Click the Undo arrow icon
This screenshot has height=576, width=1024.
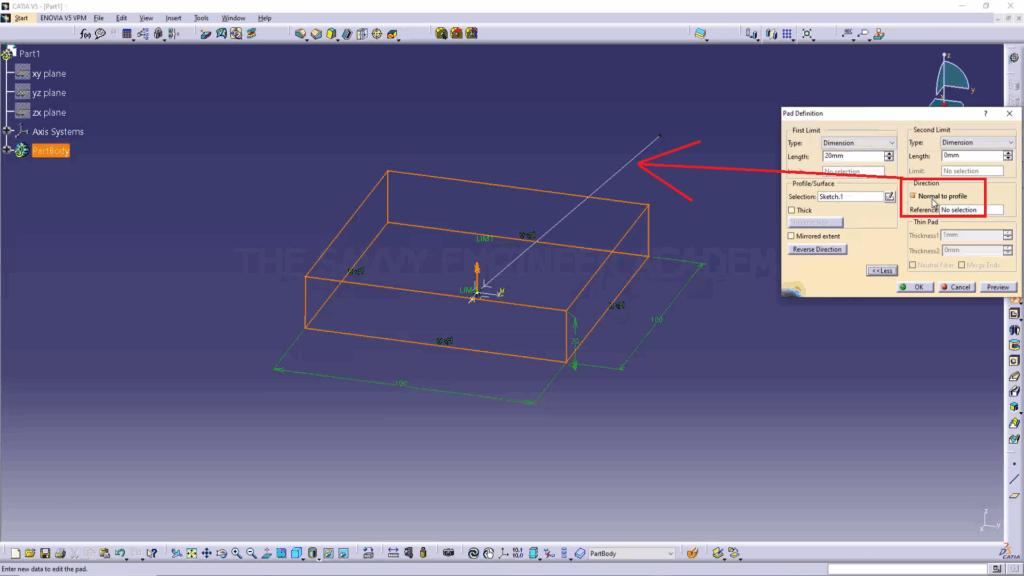pyautogui.click(x=120, y=553)
